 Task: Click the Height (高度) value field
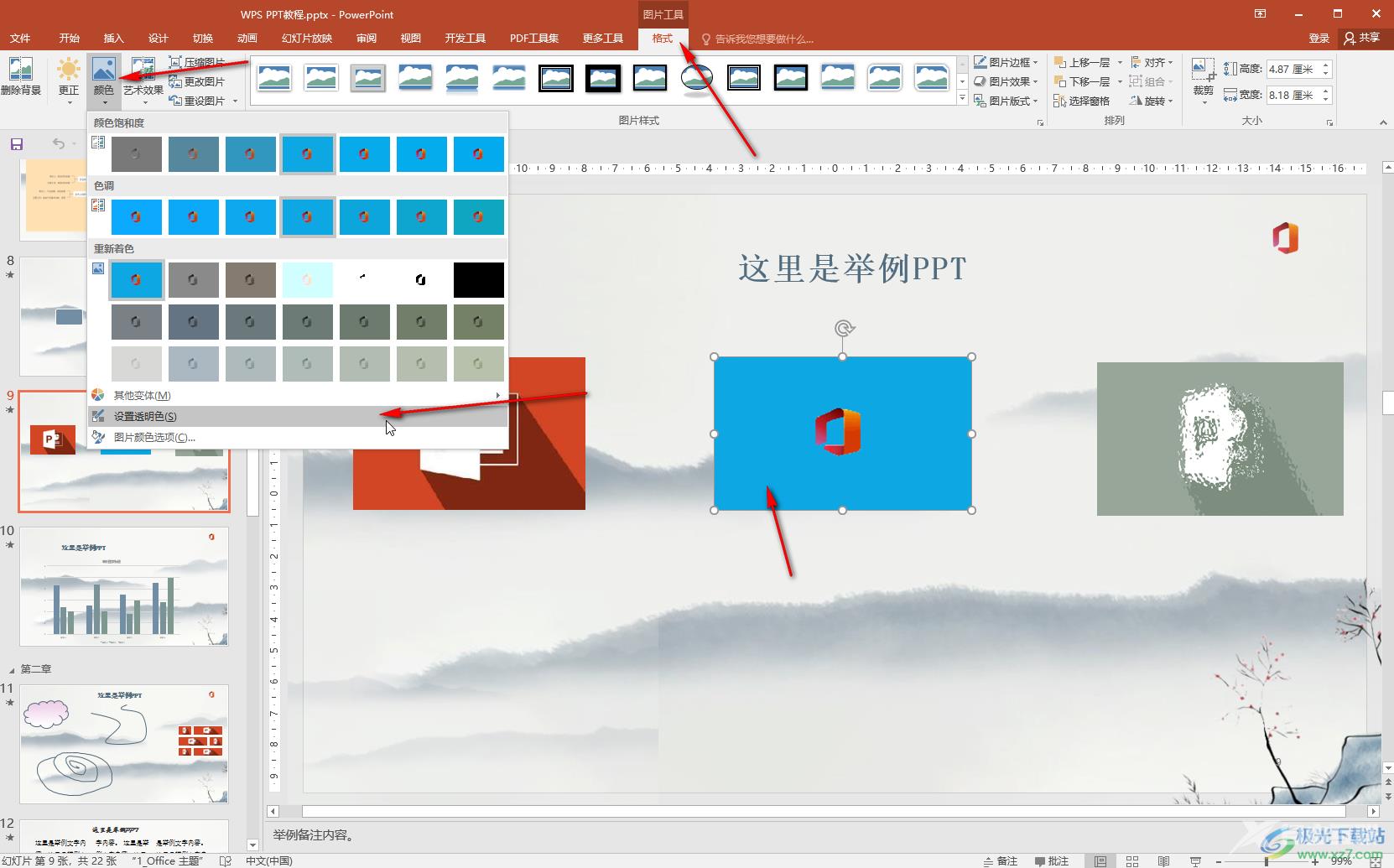(x=1293, y=69)
